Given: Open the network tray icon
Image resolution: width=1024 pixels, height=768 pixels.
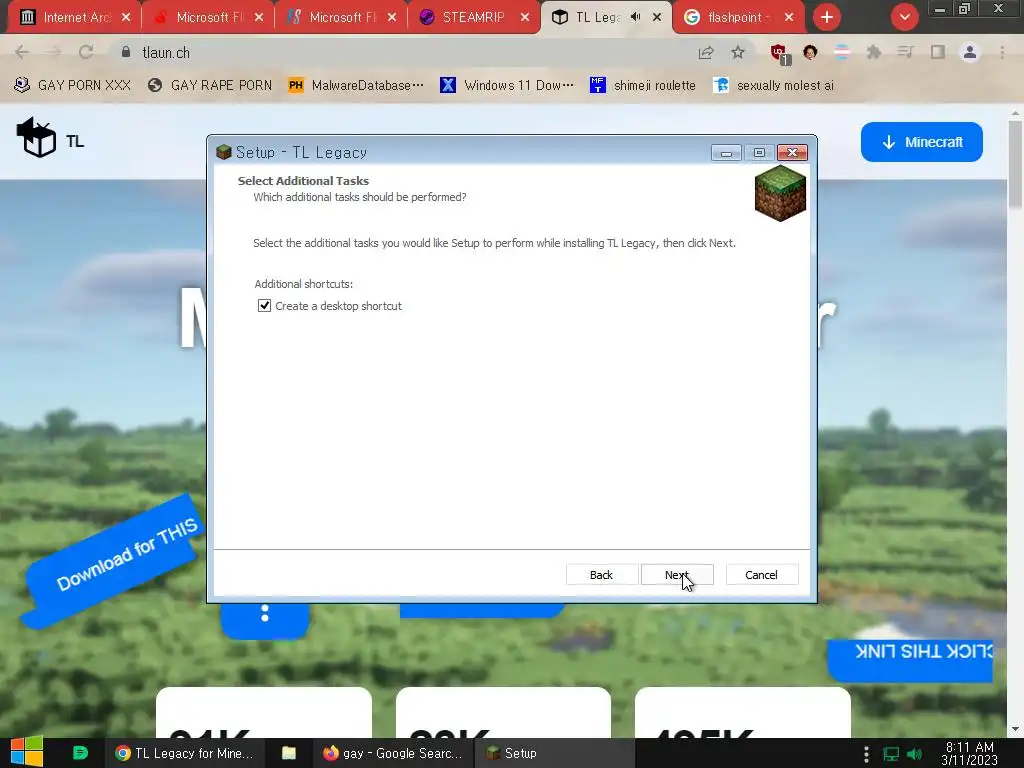Looking at the screenshot, I should (891, 754).
